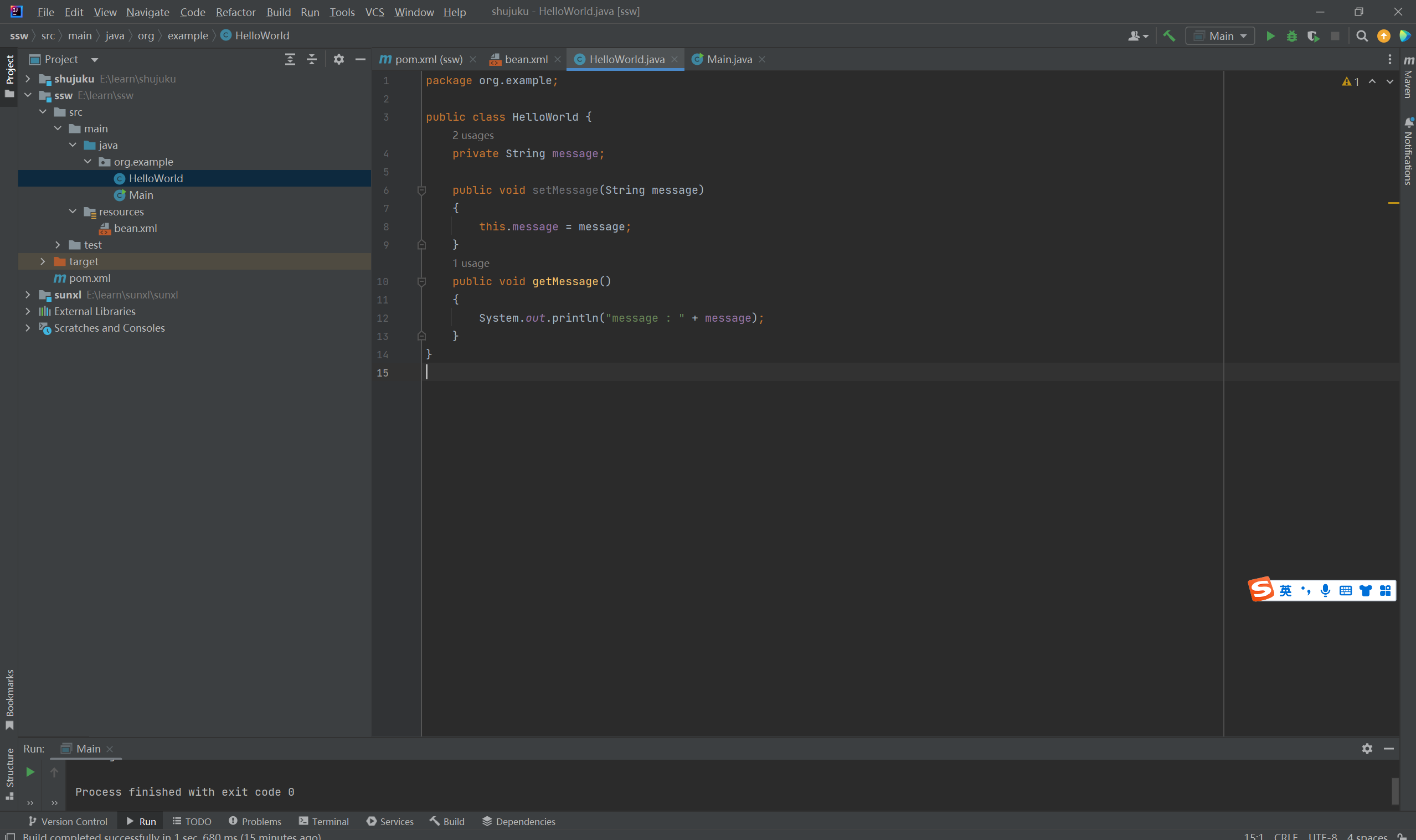The width and height of the screenshot is (1416, 840).
Task: Expand the target folder in tree
Action: point(43,261)
